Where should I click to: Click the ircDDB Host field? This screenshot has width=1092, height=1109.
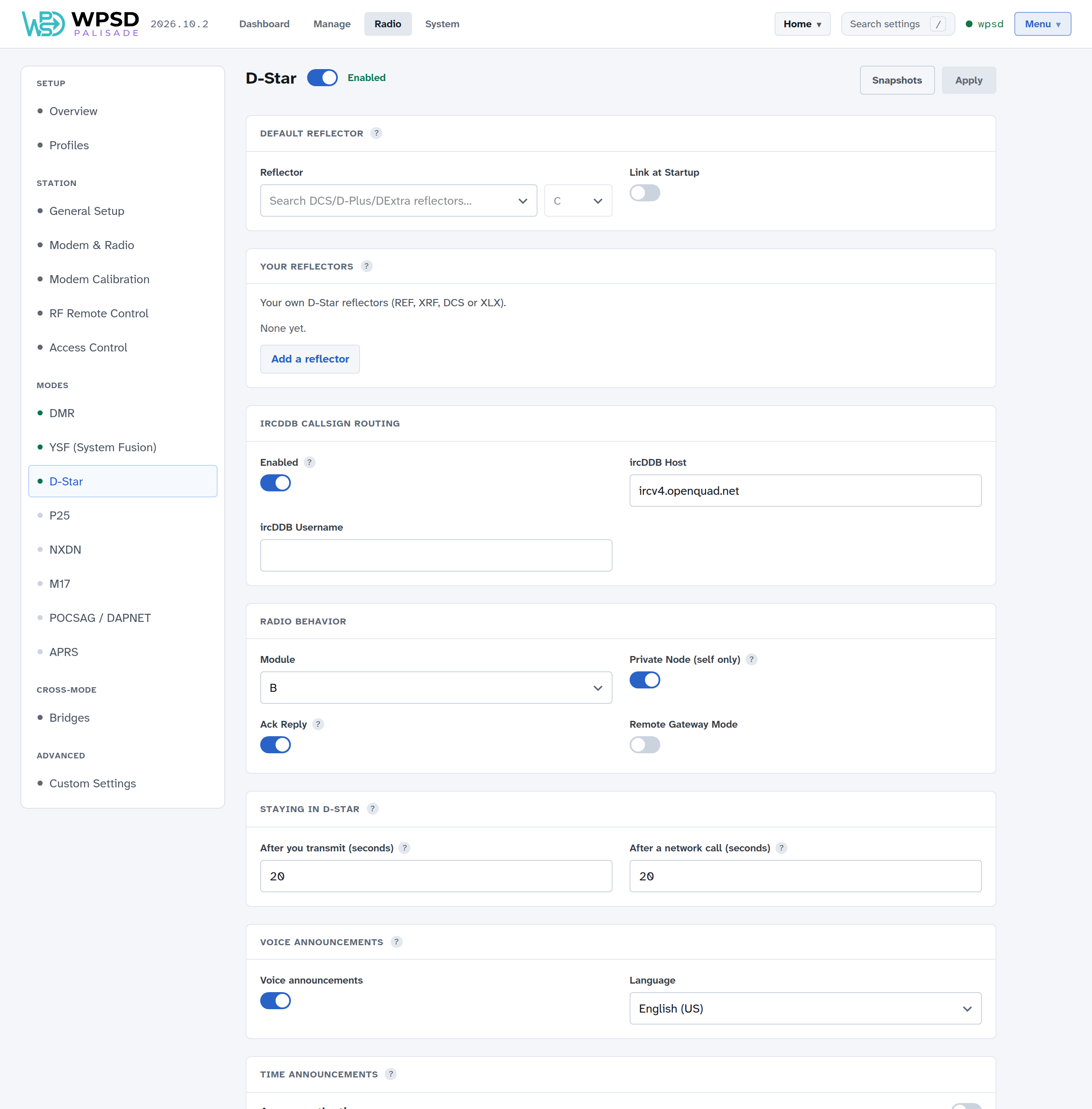(x=805, y=490)
